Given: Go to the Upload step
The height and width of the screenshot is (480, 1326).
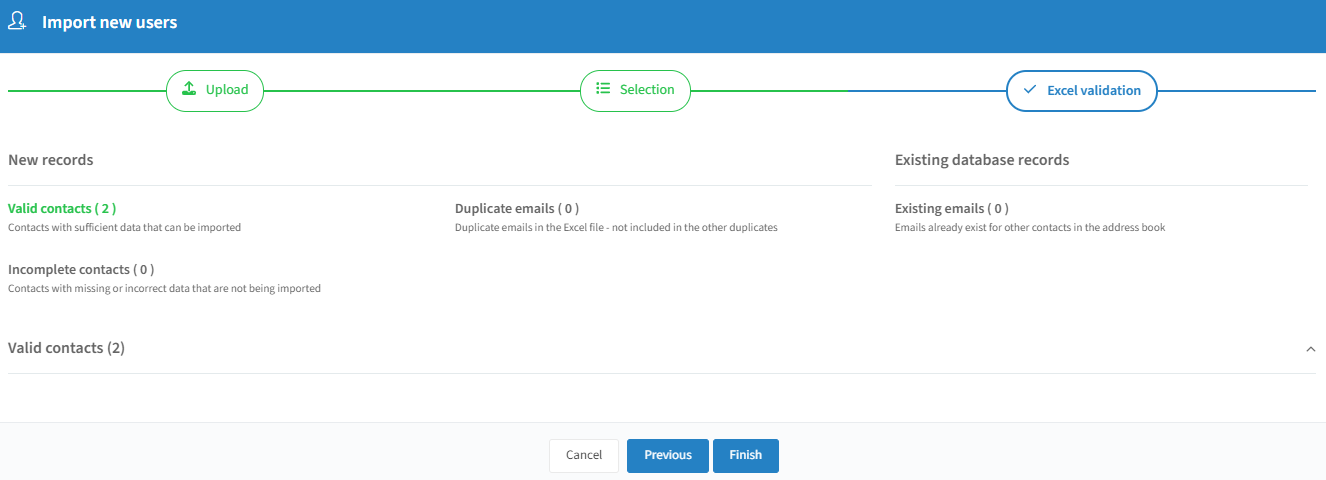Looking at the screenshot, I should (x=214, y=90).
